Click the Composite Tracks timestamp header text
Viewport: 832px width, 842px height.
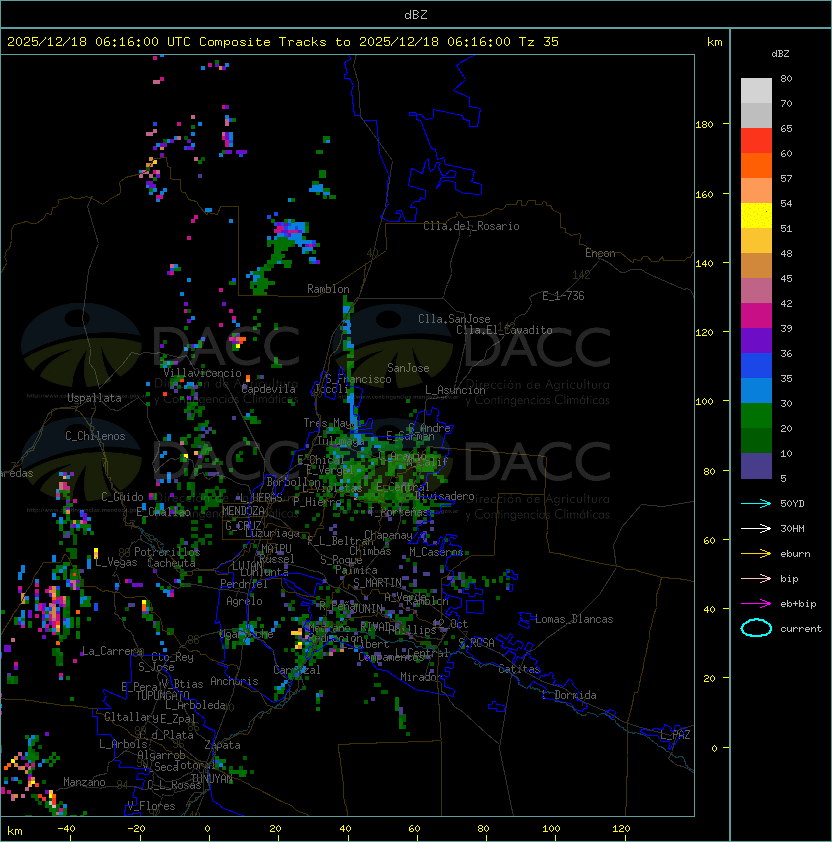click(x=283, y=42)
